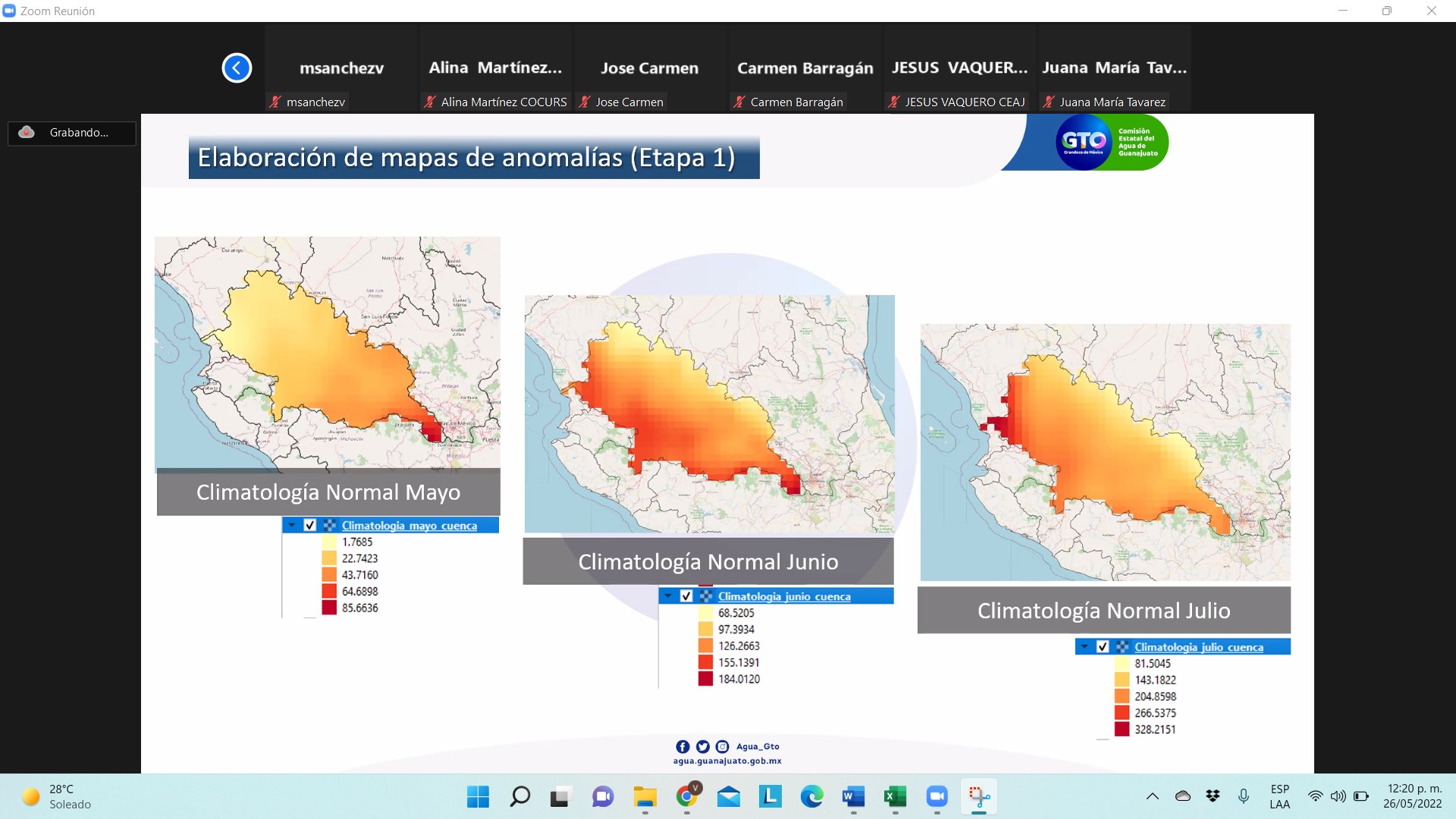Collapse the Climatologia_junio_cuenca legend arrow
Viewport: 1456px width, 819px height.
coord(668,596)
